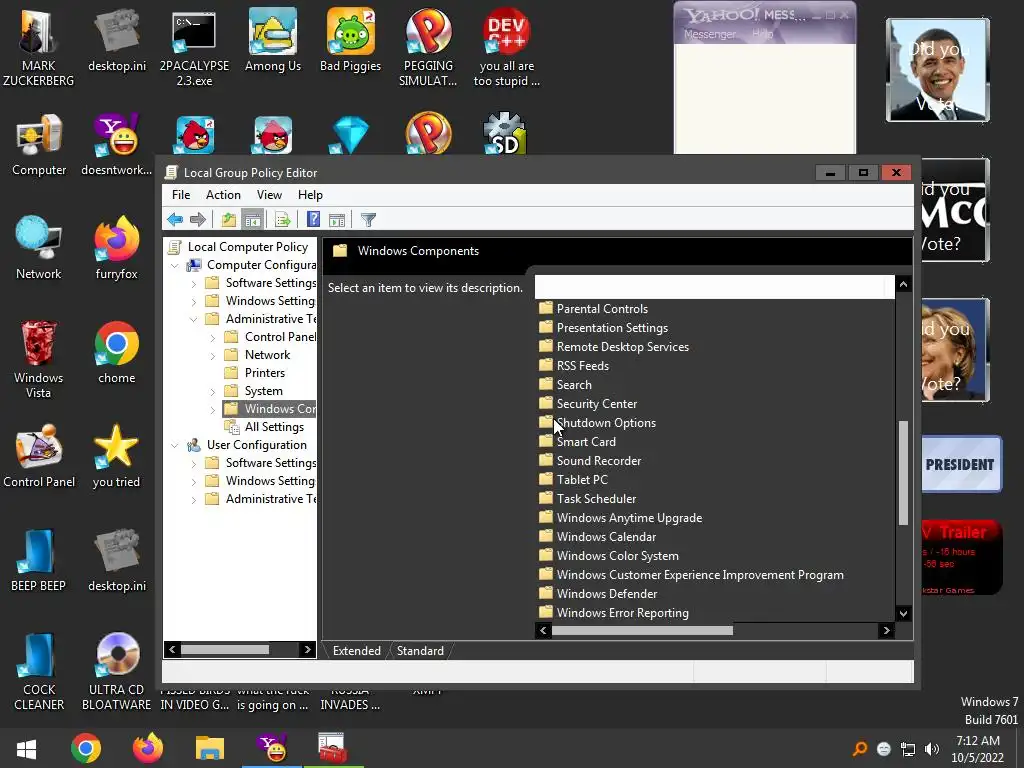
Task: Expand Windows Settings under Computer Configuration
Action: point(194,301)
